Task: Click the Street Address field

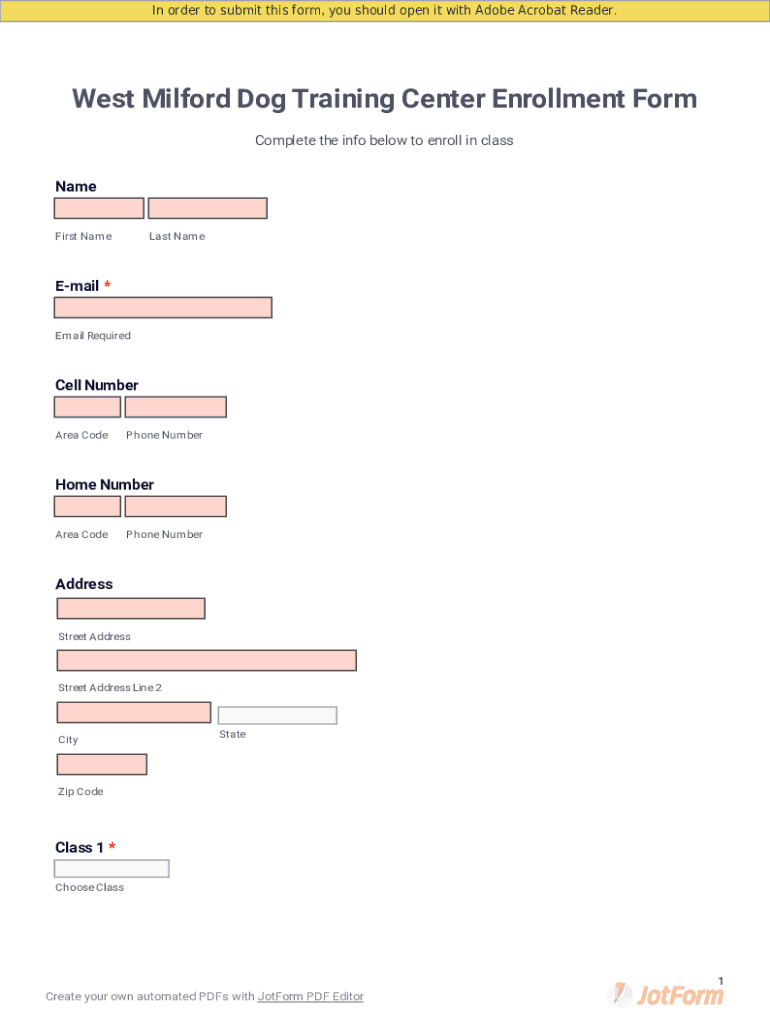Action: click(x=131, y=608)
